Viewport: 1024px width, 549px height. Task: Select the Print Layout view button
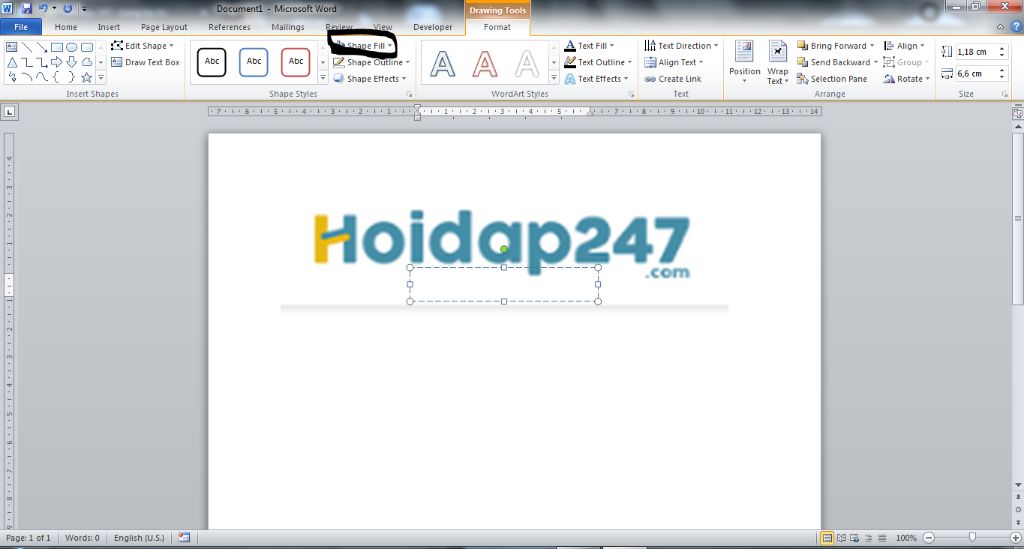(x=827, y=538)
